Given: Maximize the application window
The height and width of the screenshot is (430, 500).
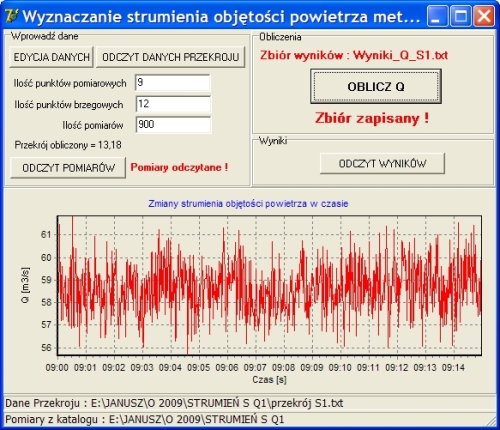Looking at the screenshot, I should point(461,16).
